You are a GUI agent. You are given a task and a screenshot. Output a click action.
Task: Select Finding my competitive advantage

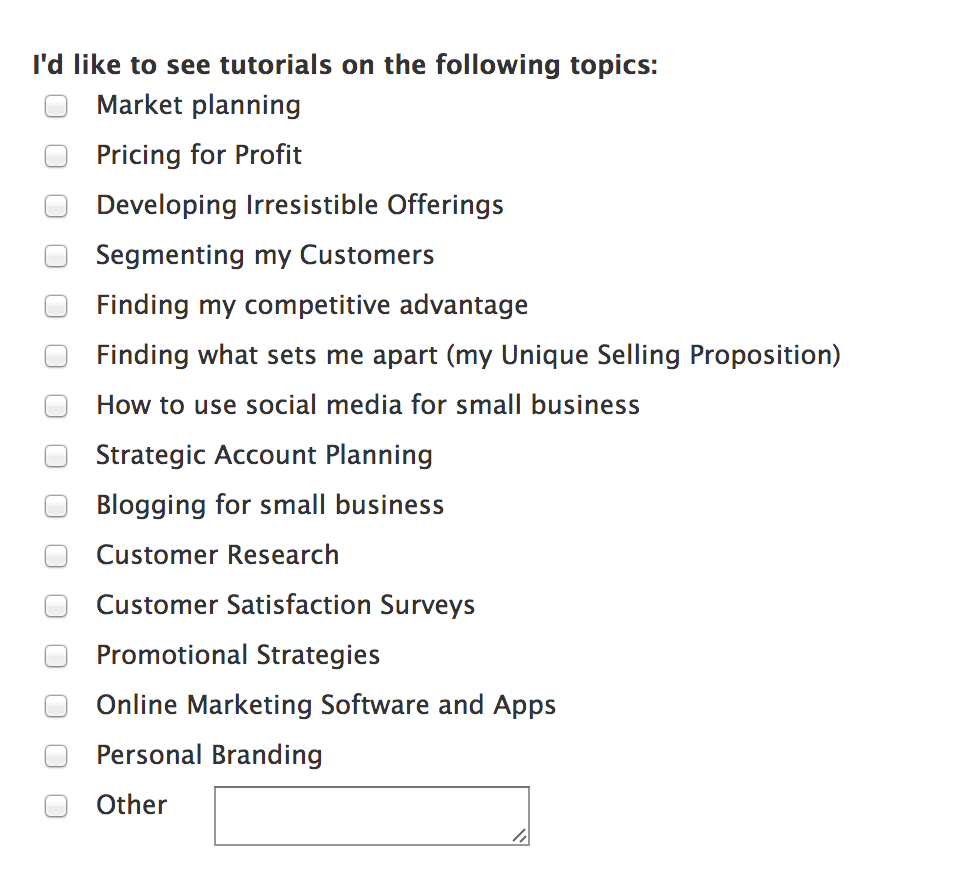(56, 306)
